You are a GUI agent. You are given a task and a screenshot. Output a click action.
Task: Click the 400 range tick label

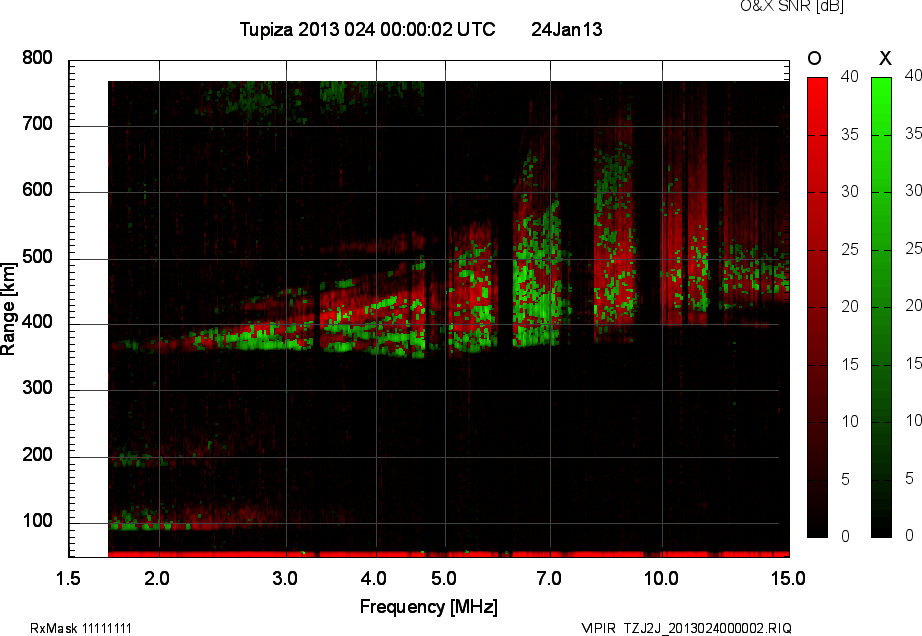pyautogui.click(x=38, y=322)
